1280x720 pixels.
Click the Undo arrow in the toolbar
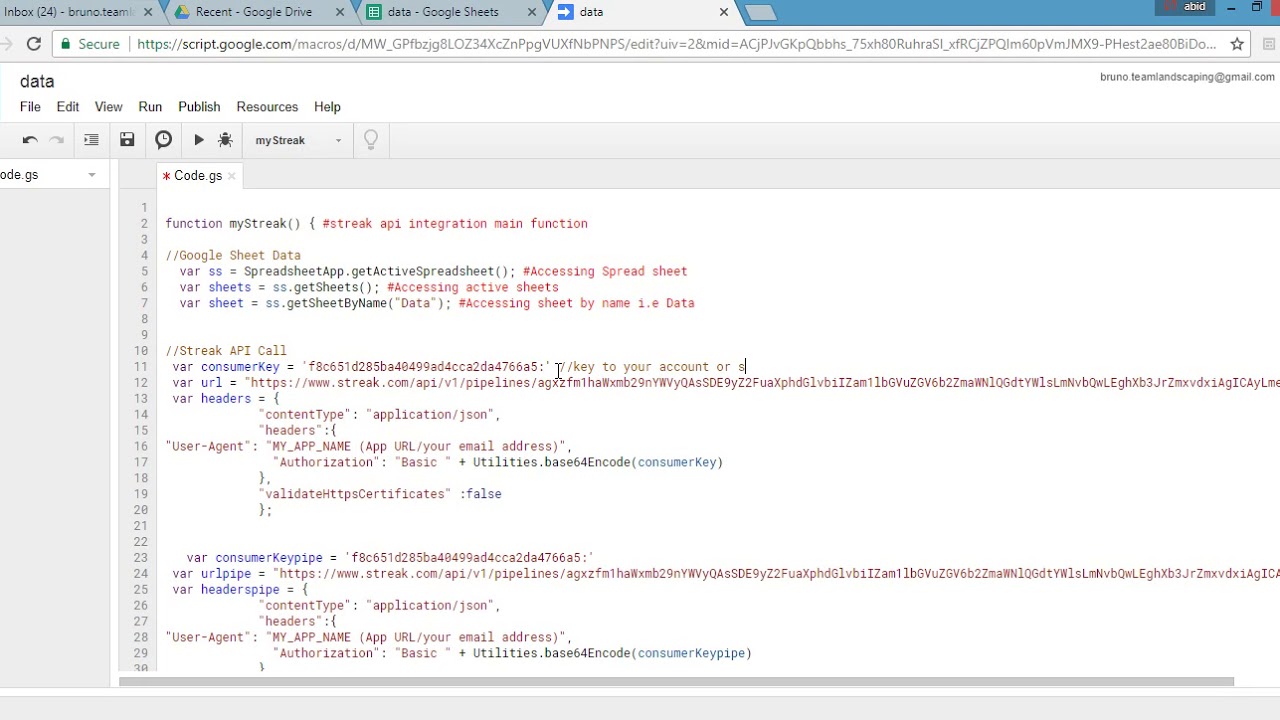click(30, 140)
